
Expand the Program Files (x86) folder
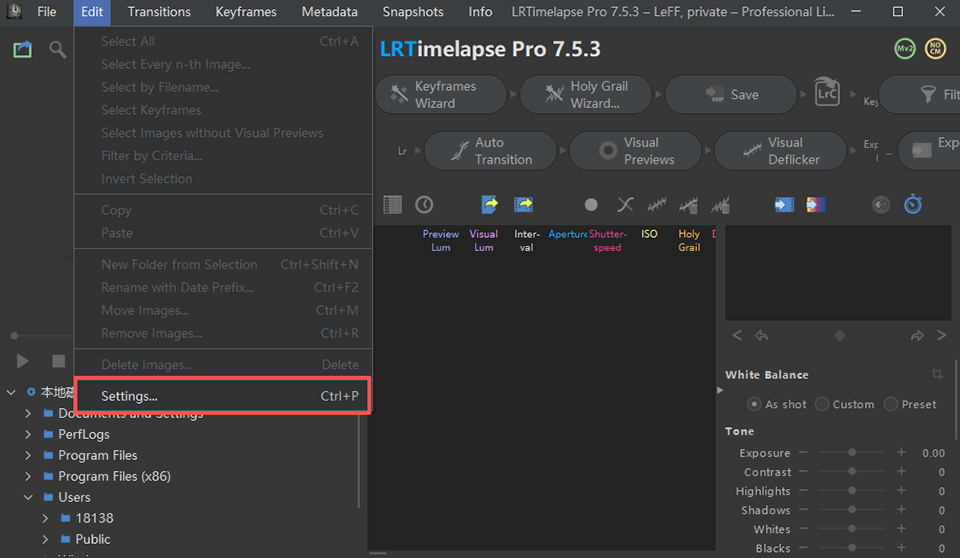coord(28,476)
